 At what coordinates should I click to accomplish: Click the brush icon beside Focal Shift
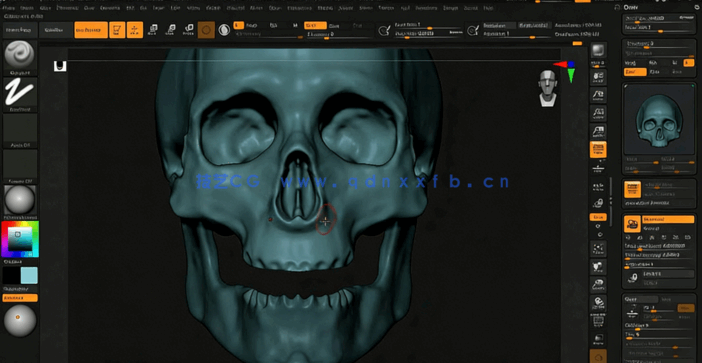click(384, 30)
